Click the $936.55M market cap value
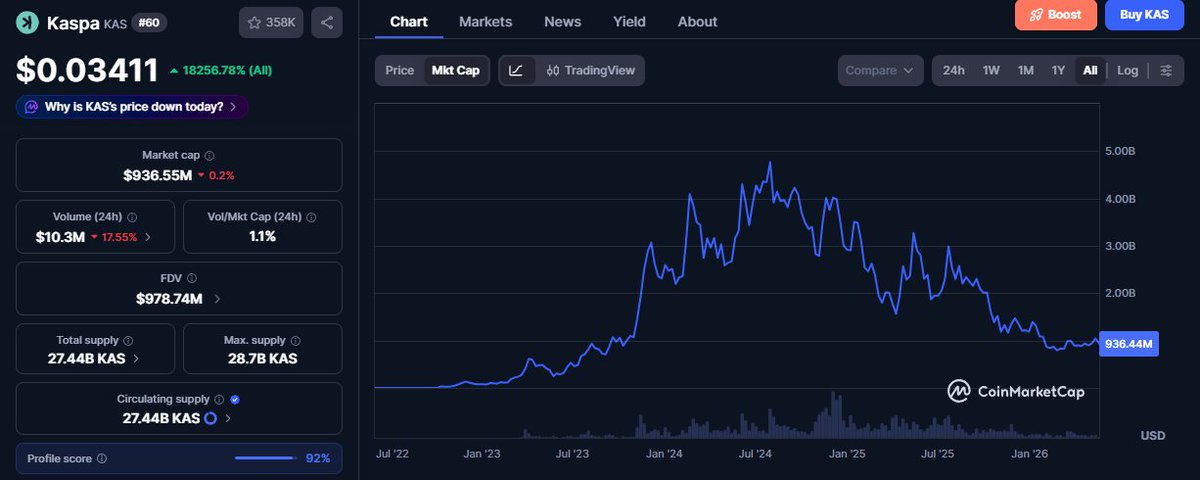This screenshot has width=1200, height=480. tap(157, 175)
